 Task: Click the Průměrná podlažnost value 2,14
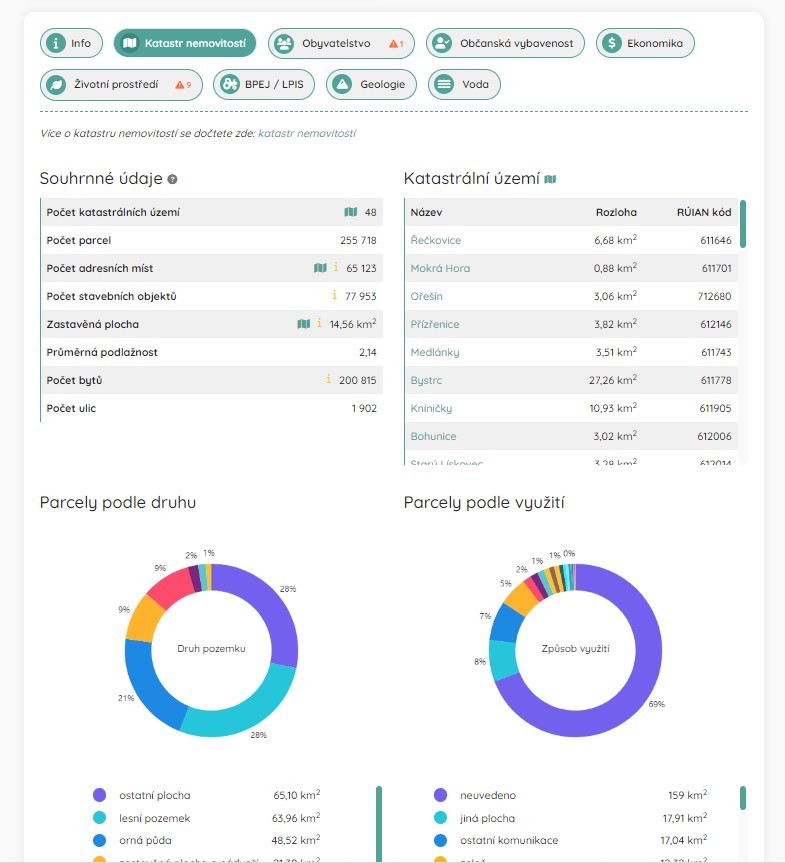coord(368,352)
